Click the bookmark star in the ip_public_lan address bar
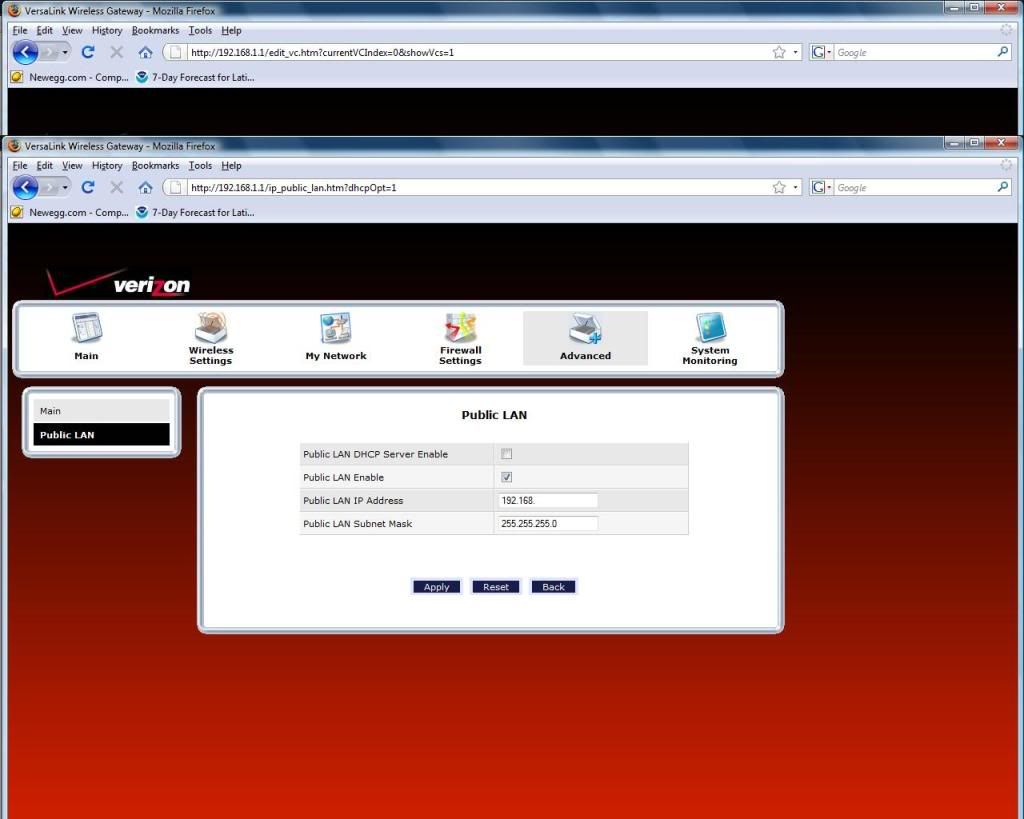The image size is (1024, 819). point(779,187)
